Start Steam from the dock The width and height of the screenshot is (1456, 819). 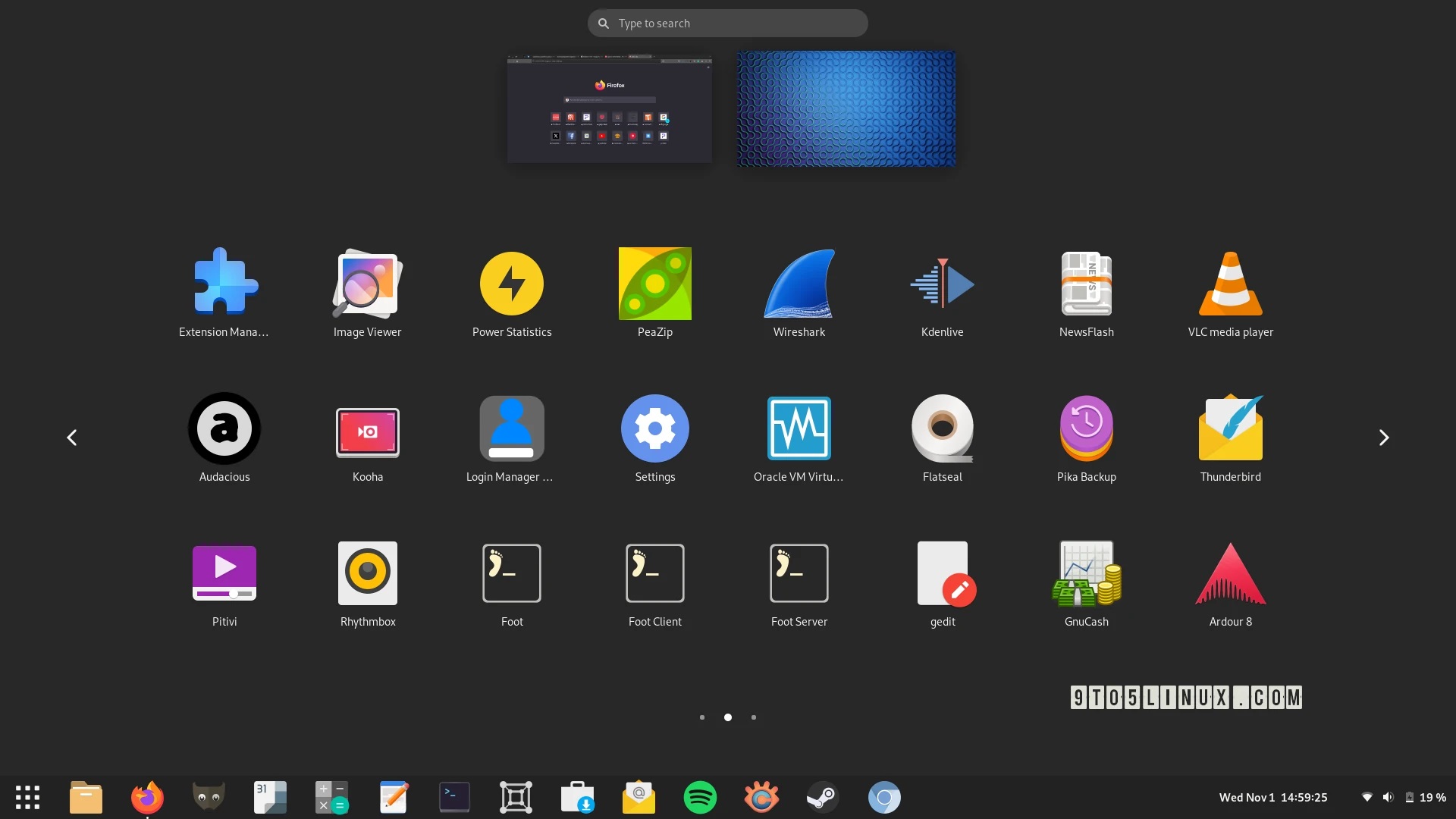pyautogui.click(x=822, y=797)
